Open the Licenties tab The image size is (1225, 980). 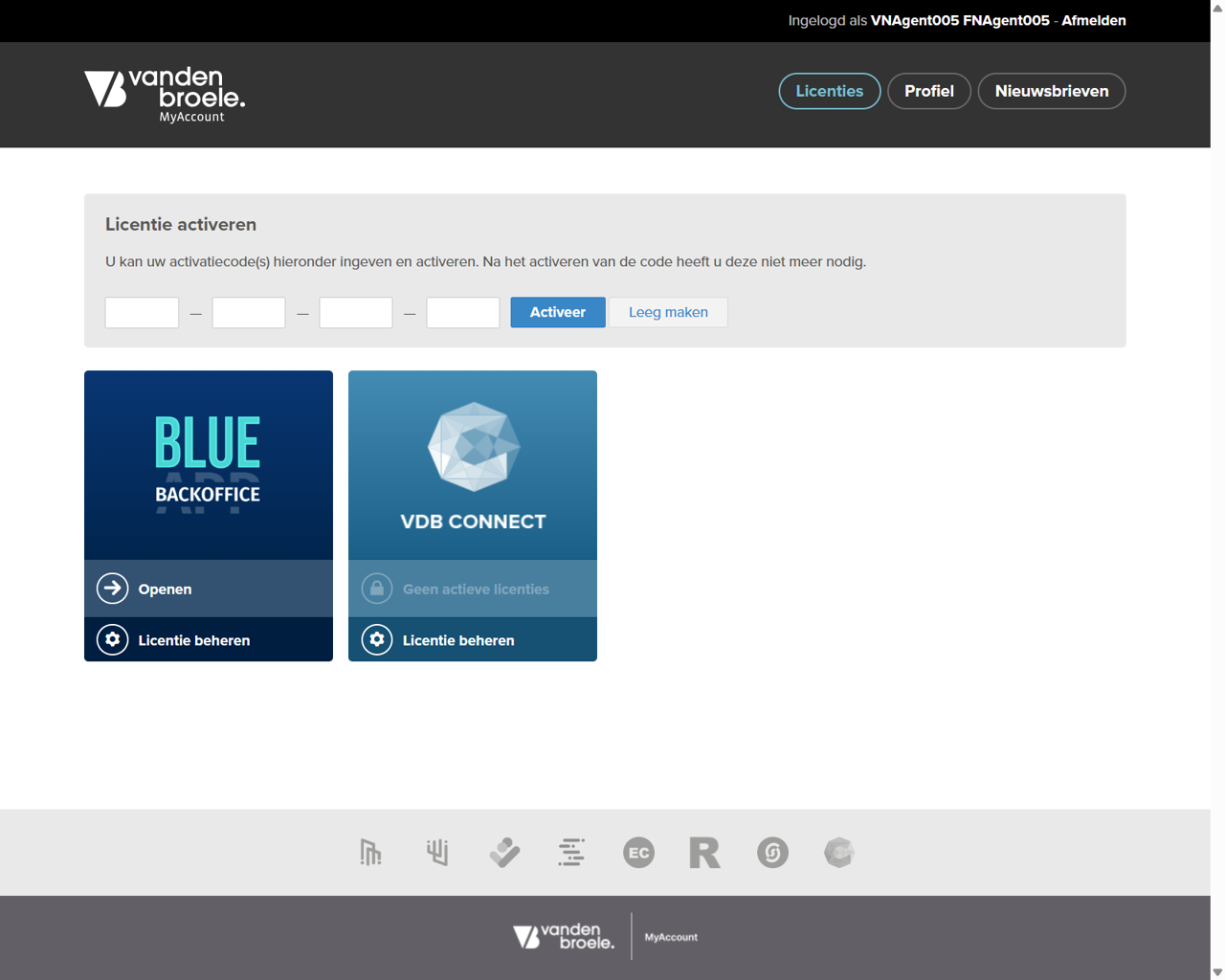coord(830,91)
